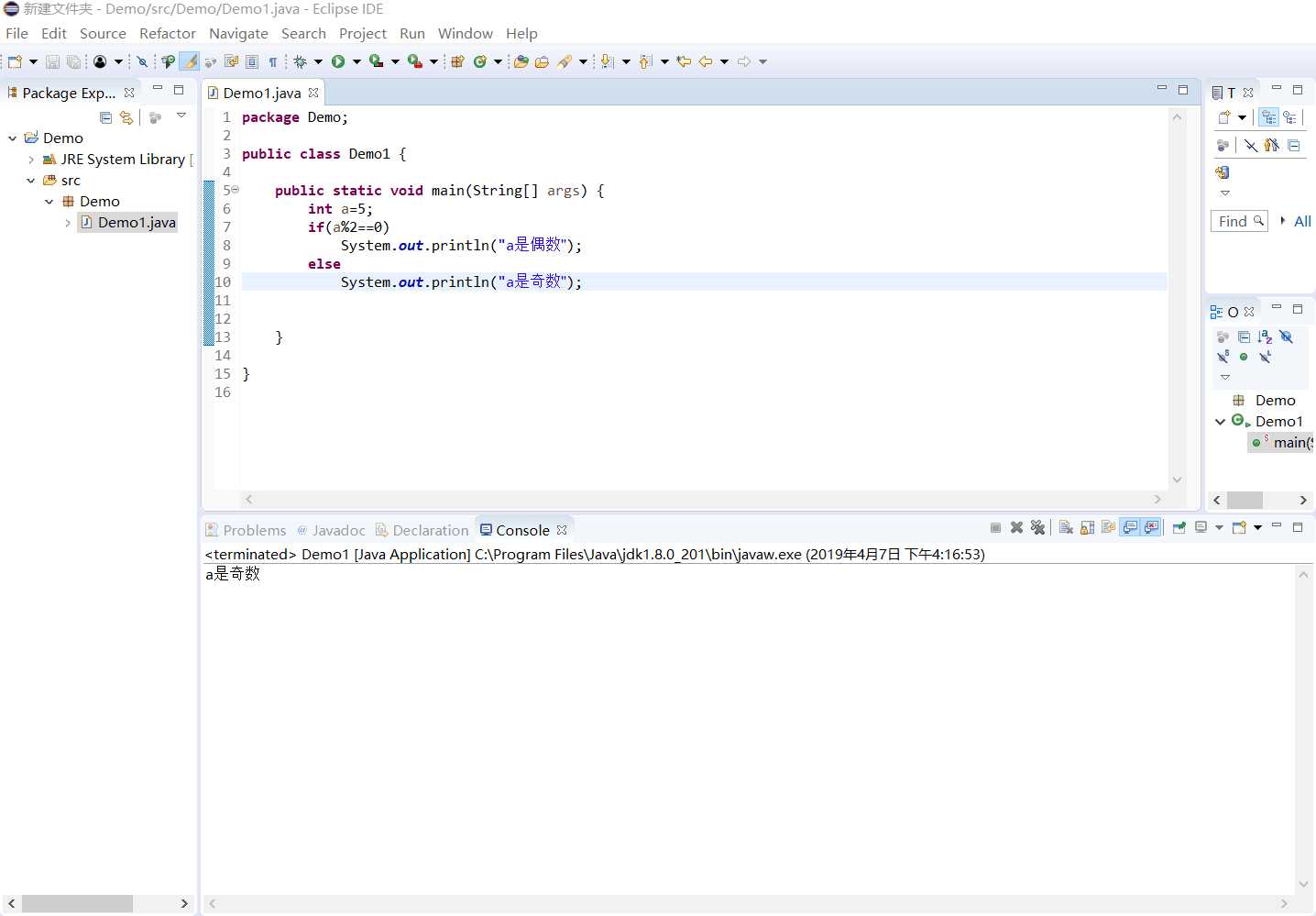The height and width of the screenshot is (916, 1316).
Task: Click the New file toolbar icon
Action: point(15,61)
